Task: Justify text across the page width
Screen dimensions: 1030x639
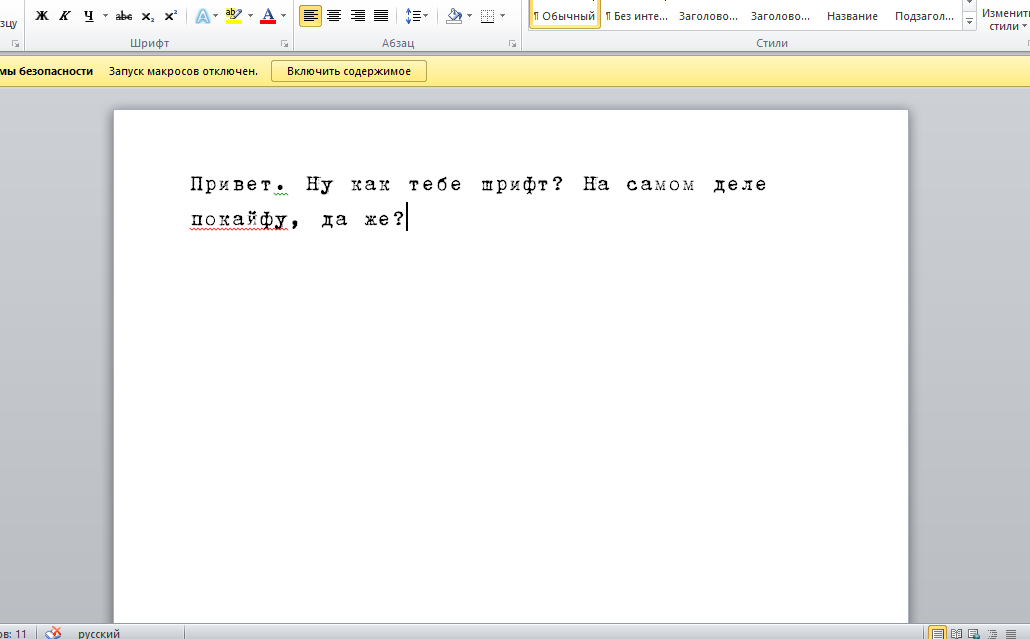Action: coord(380,16)
